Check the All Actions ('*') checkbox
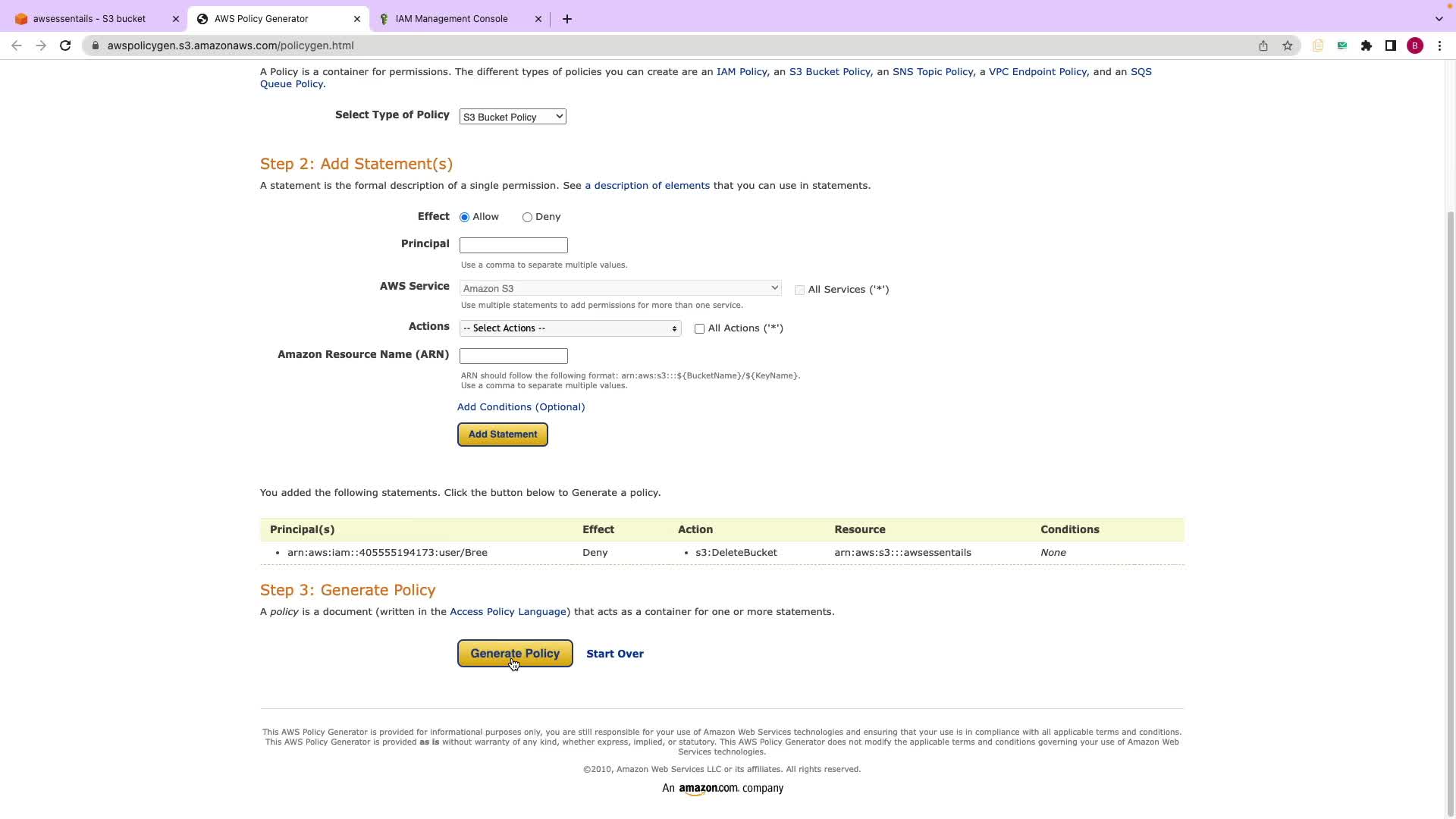The image size is (1456, 819). coord(699,329)
